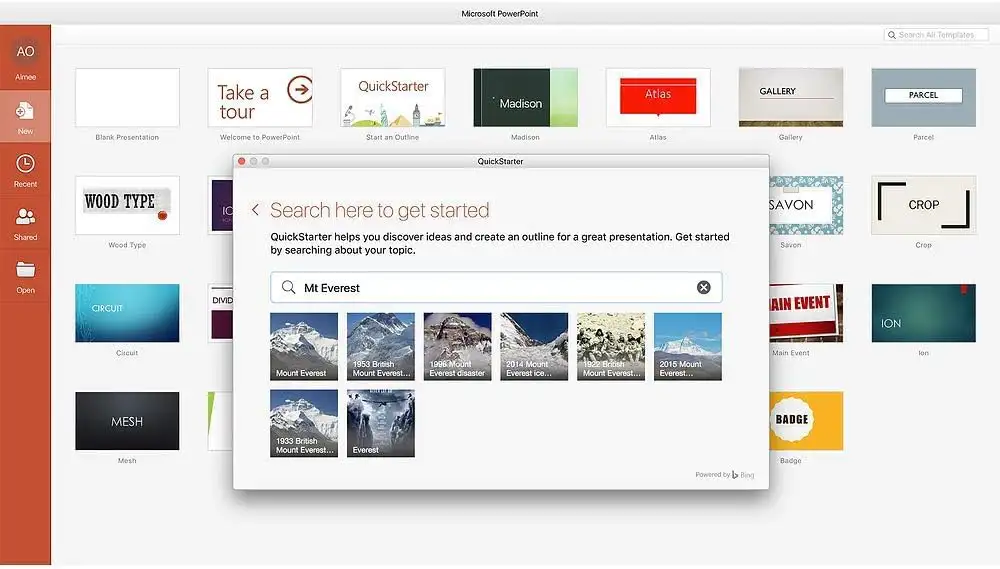Viewport: 1000px width, 569px height.
Task: Pick the 1933 British Mount Everest result
Action: click(304, 423)
